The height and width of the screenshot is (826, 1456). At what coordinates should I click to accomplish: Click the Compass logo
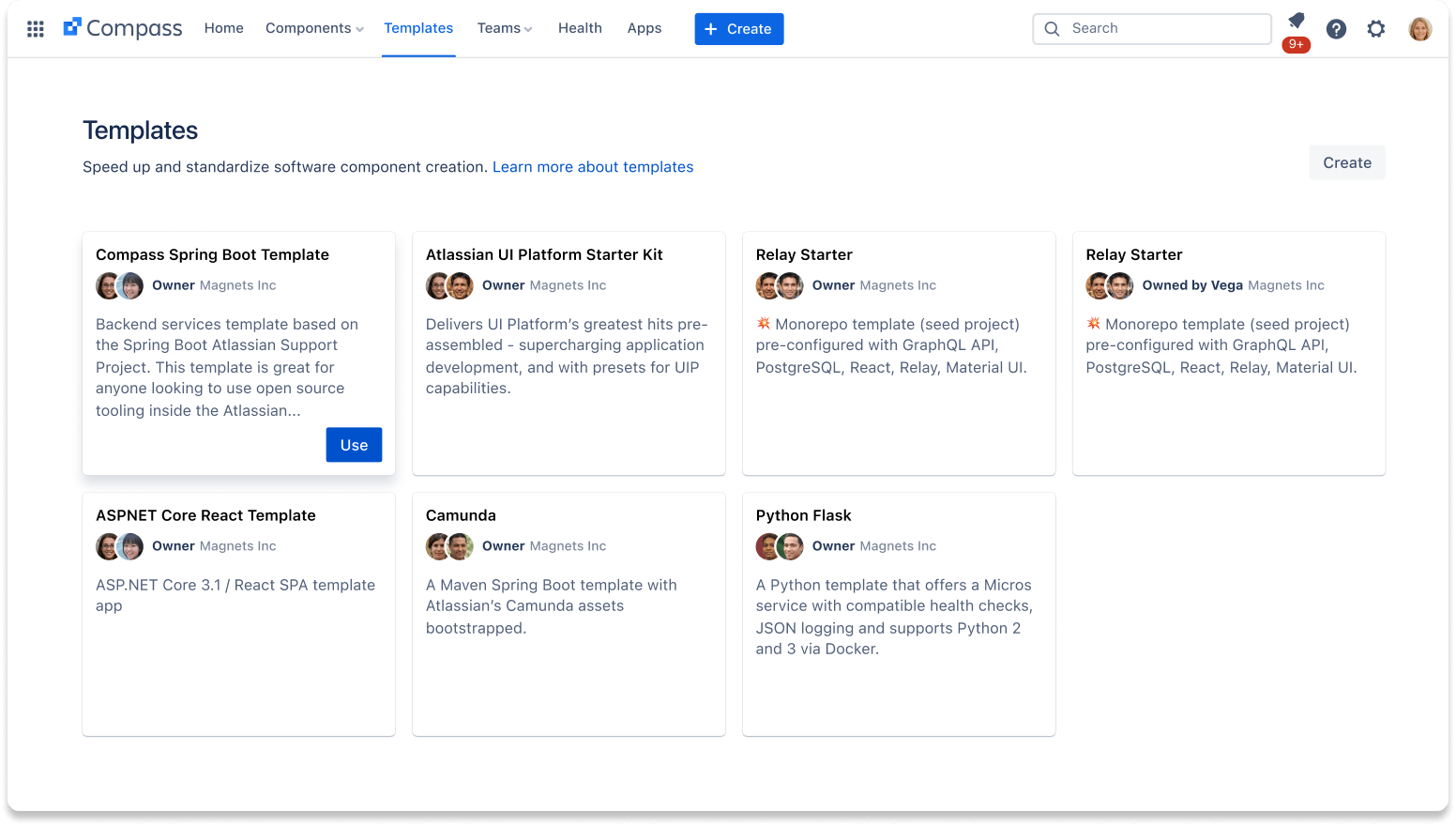pyautogui.click(x=123, y=28)
